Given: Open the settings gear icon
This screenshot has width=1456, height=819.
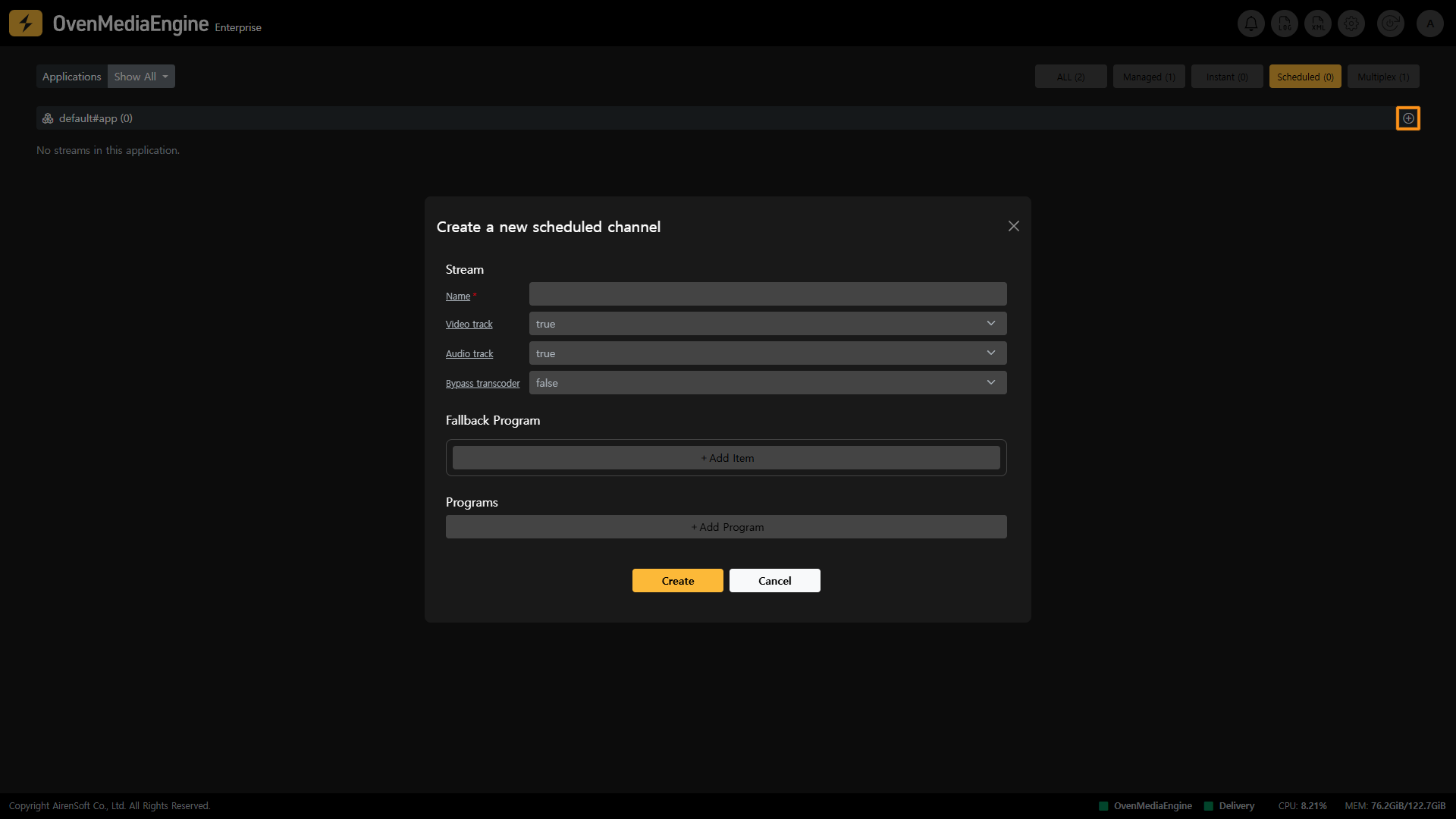Looking at the screenshot, I should pyautogui.click(x=1351, y=24).
